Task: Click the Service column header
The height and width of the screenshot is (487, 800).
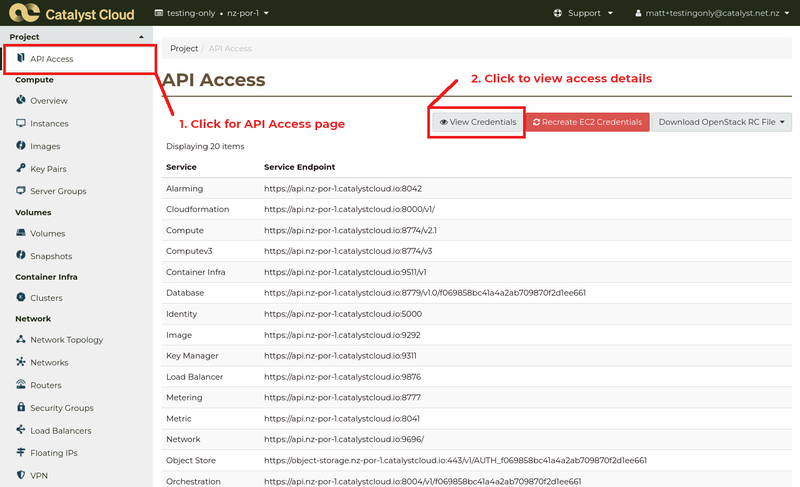Action: point(181,167)
